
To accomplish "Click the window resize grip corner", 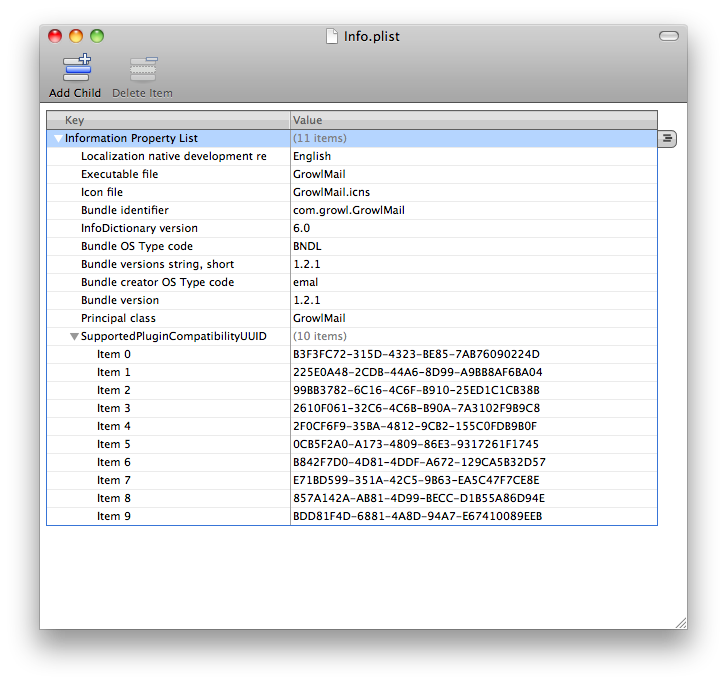I will [x=681, y=623].
